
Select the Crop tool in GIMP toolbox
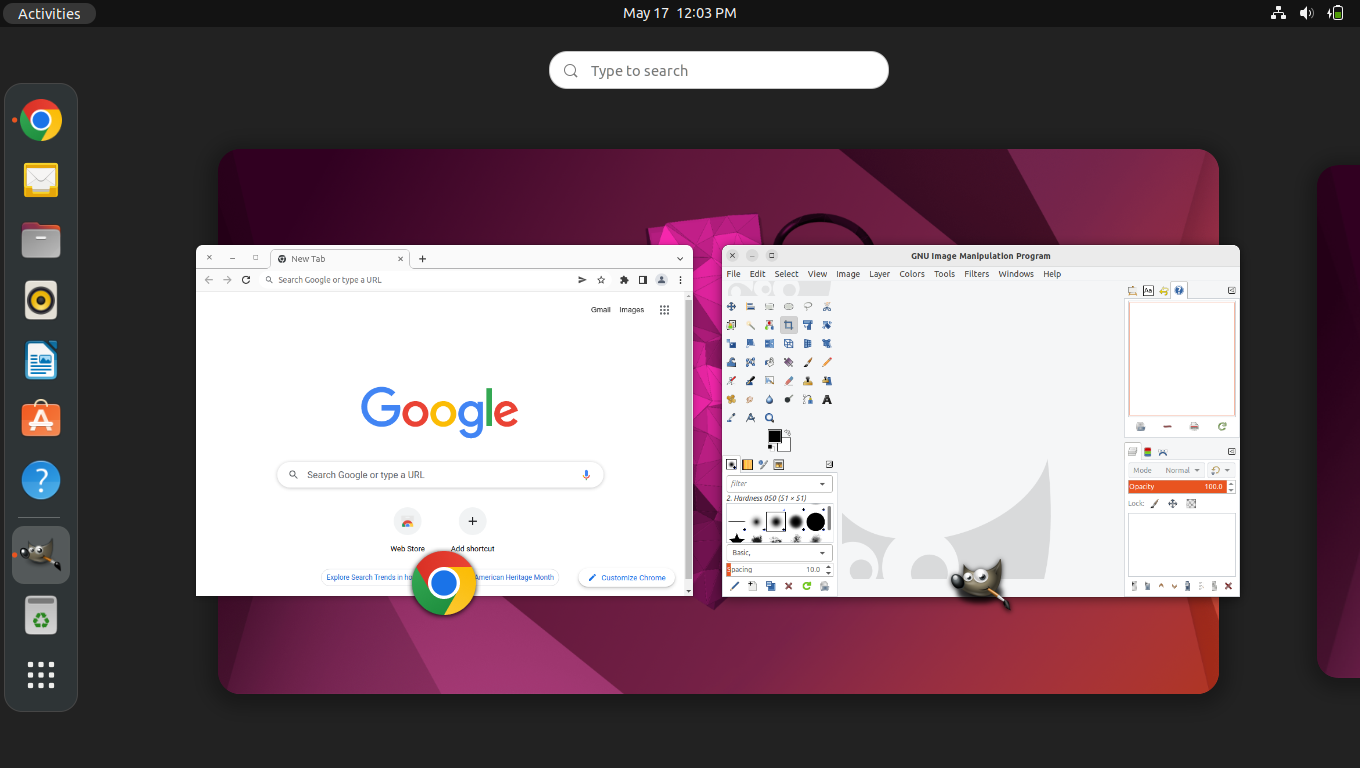(788, 325)
